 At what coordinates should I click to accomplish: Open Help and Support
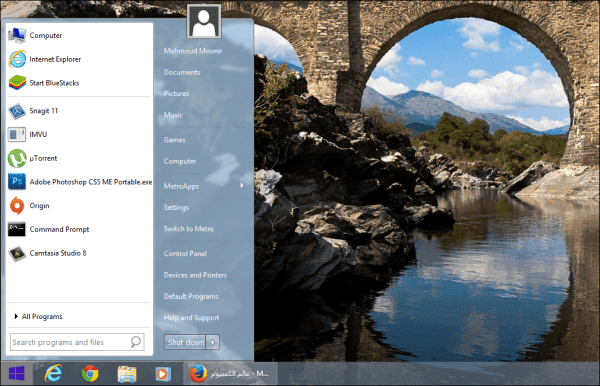coord(191,318)
